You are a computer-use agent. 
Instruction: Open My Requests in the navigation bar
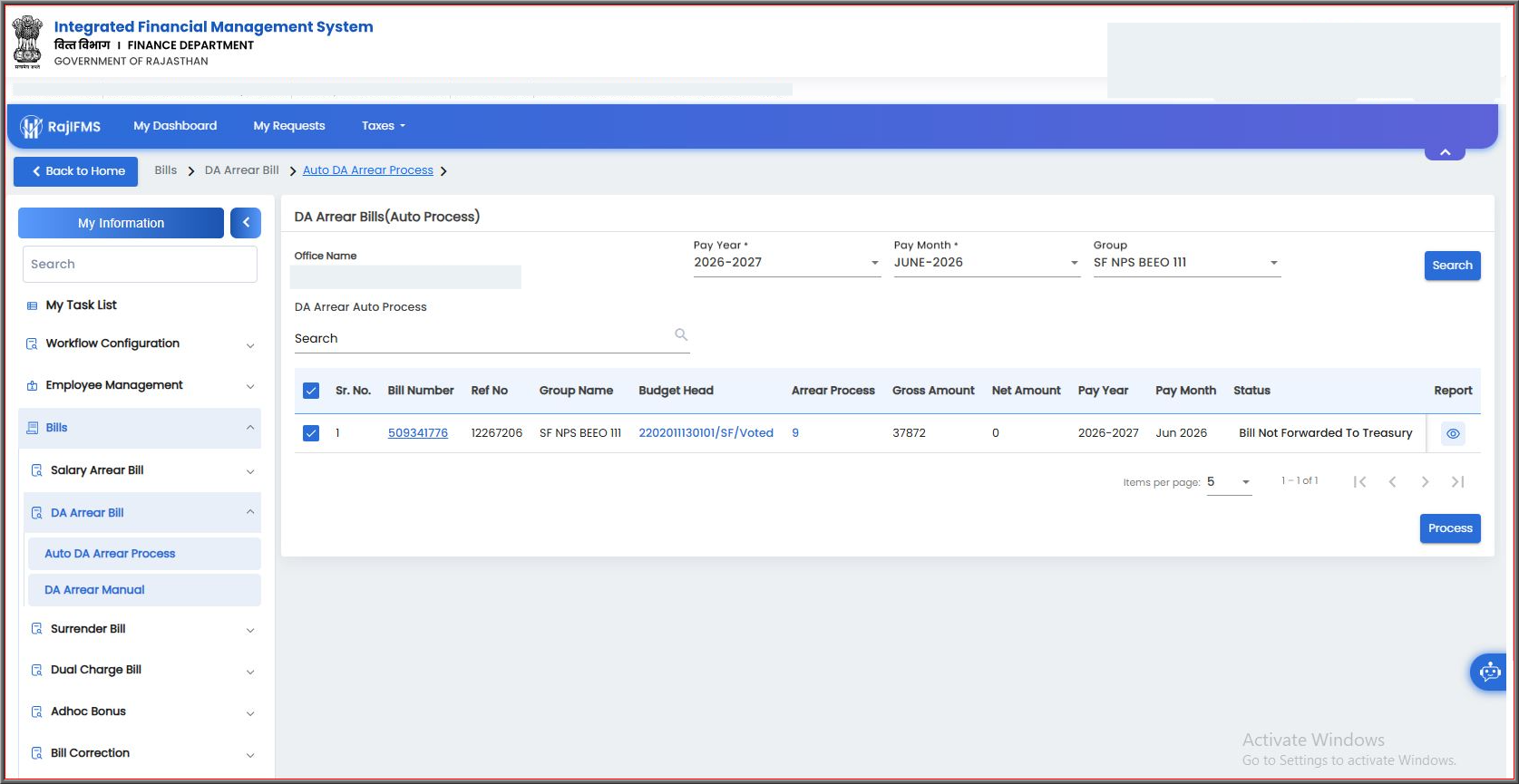click(289, 126)
